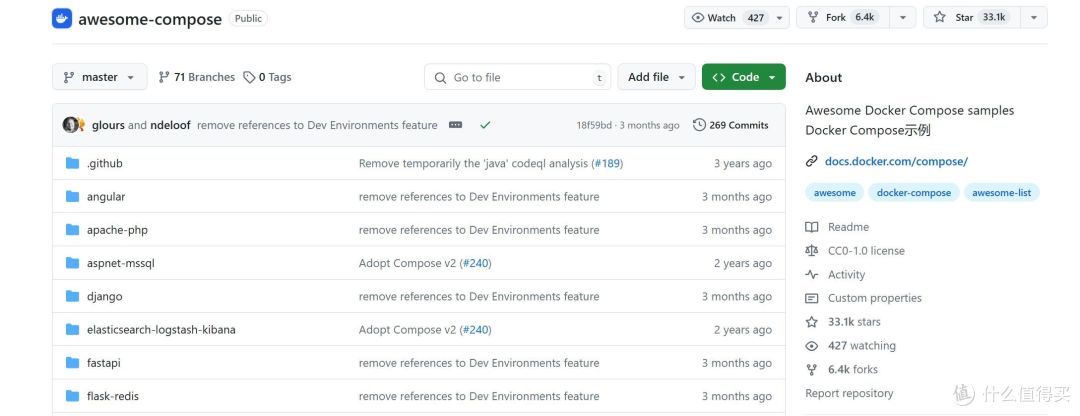Viewport: 1080px width, 416px height.
Task: Click the Star 33.1k button
Action: 972,18
